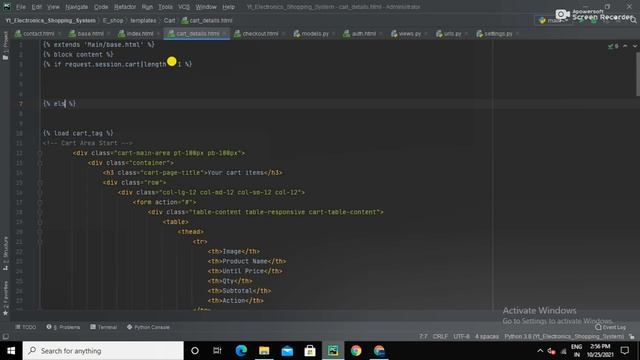Click the Search Everywhere magnifier icon
Screen dimensions: 640x360
point(633,20)
